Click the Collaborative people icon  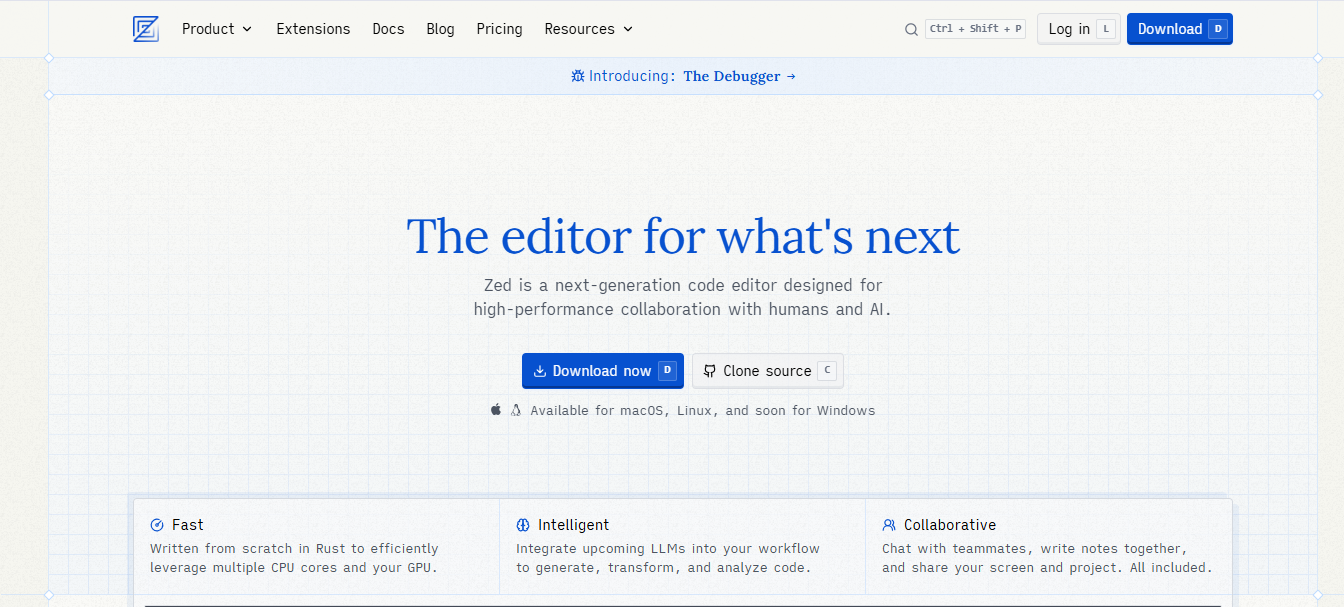tap(889, 525)
